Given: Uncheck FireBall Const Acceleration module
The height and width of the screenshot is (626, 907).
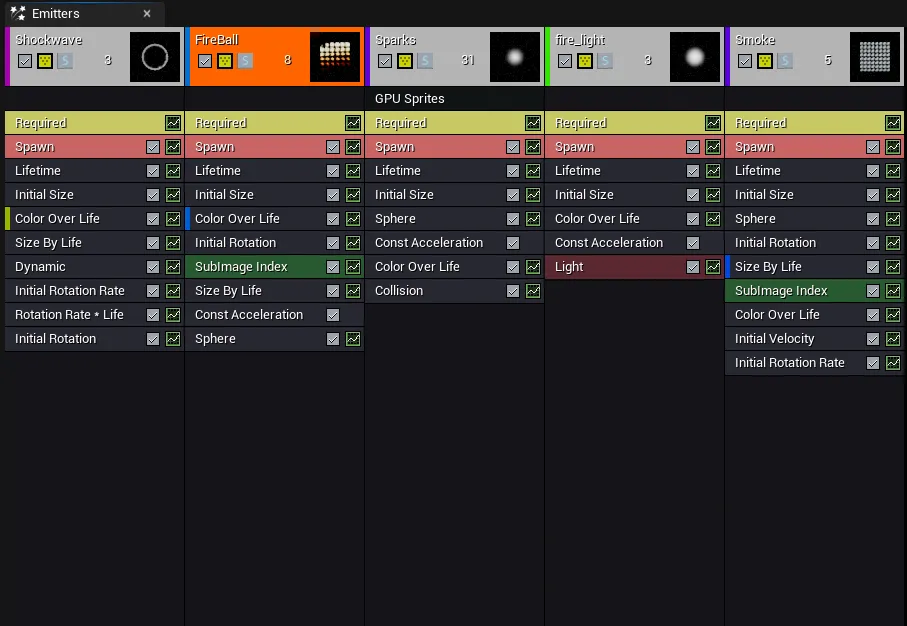Looking at the screenshot, I should 333,315.
